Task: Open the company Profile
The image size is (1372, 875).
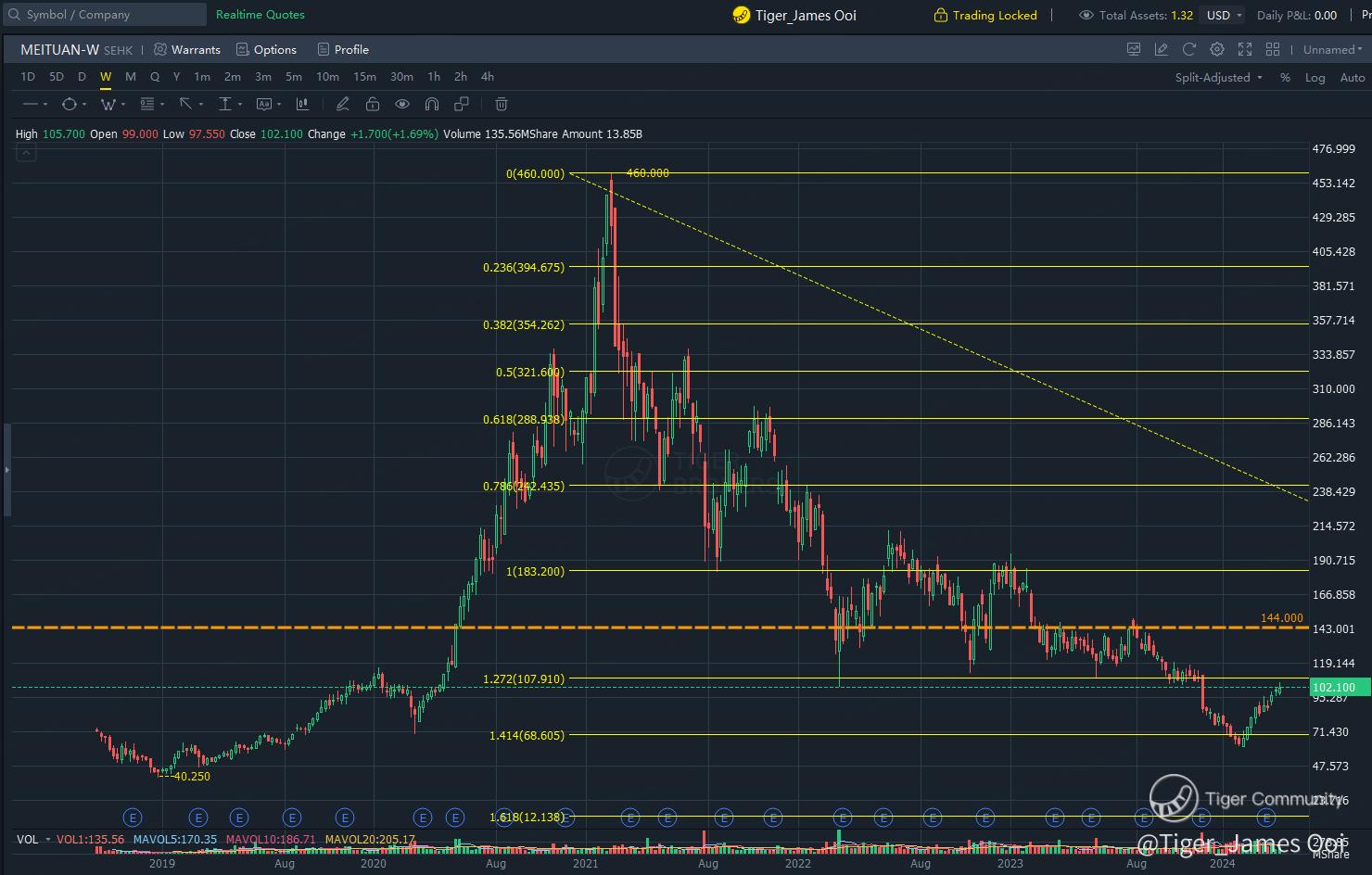Action: tap(343, 50)
